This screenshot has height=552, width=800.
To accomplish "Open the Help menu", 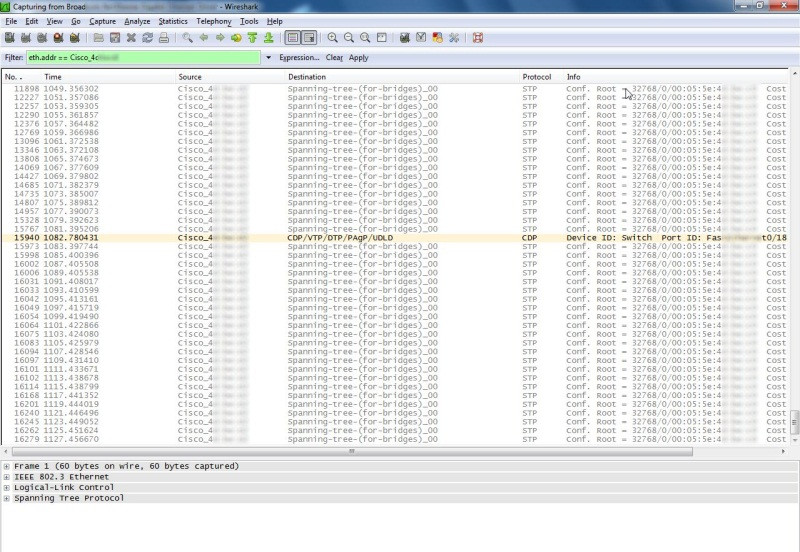I will coord(274,21).
